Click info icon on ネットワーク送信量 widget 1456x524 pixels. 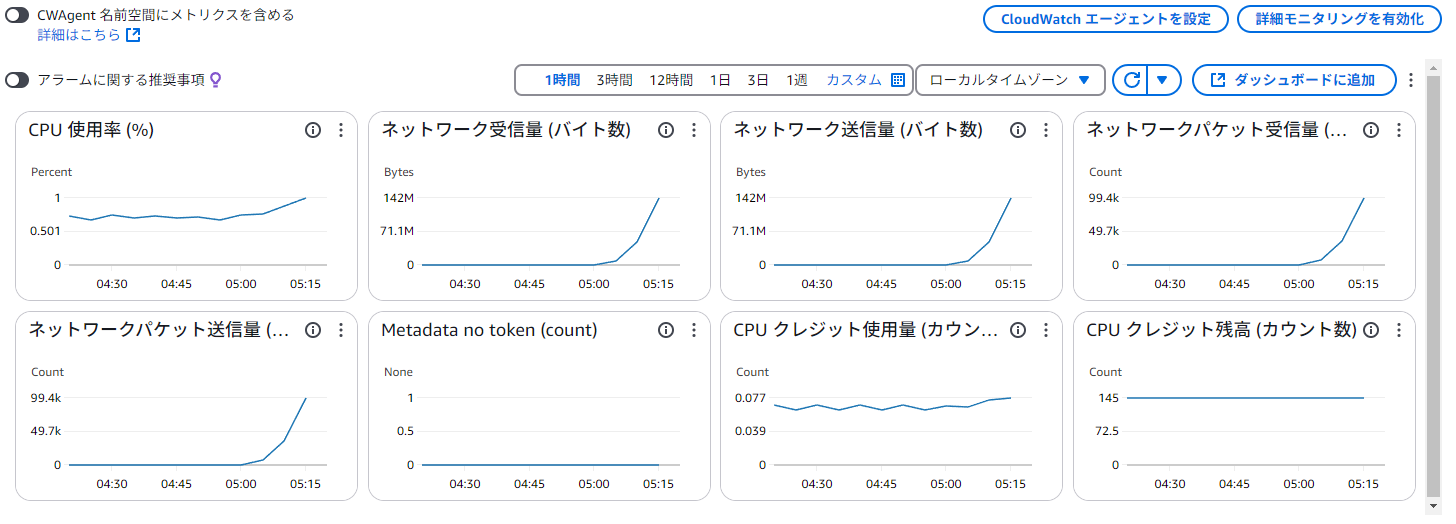pos(1018,130)
